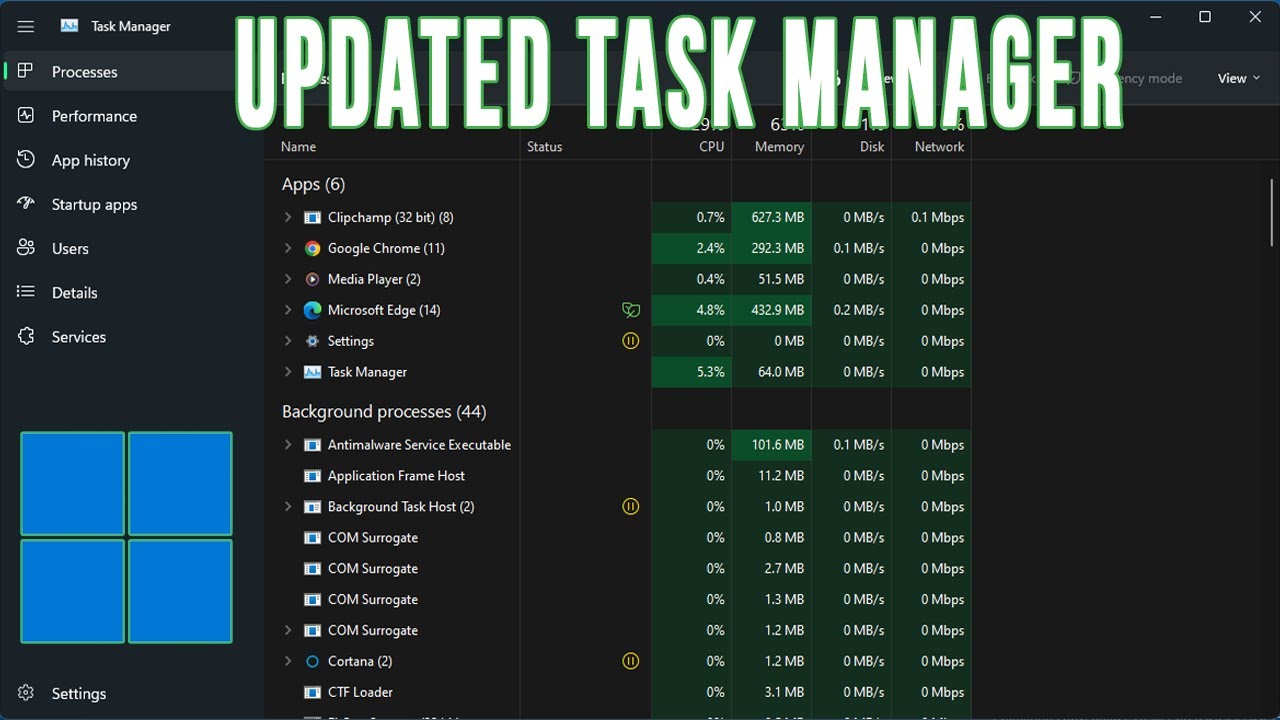This screenshot has width=1280, height=720.
Task: Click the Clipchamp app icon
Action: pyautogui.click(x=312, y=217)
